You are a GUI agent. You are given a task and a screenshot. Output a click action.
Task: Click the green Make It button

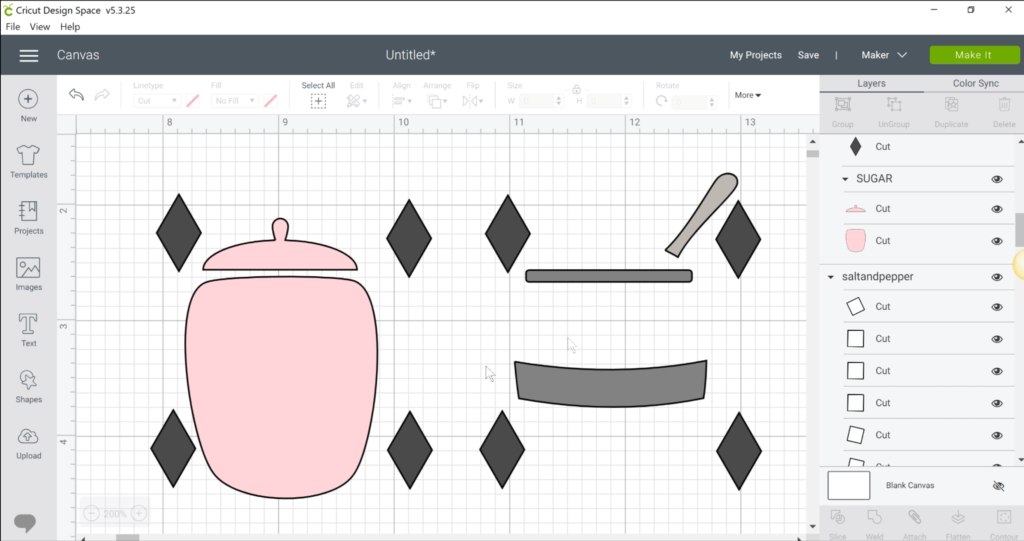coord(974,55)
